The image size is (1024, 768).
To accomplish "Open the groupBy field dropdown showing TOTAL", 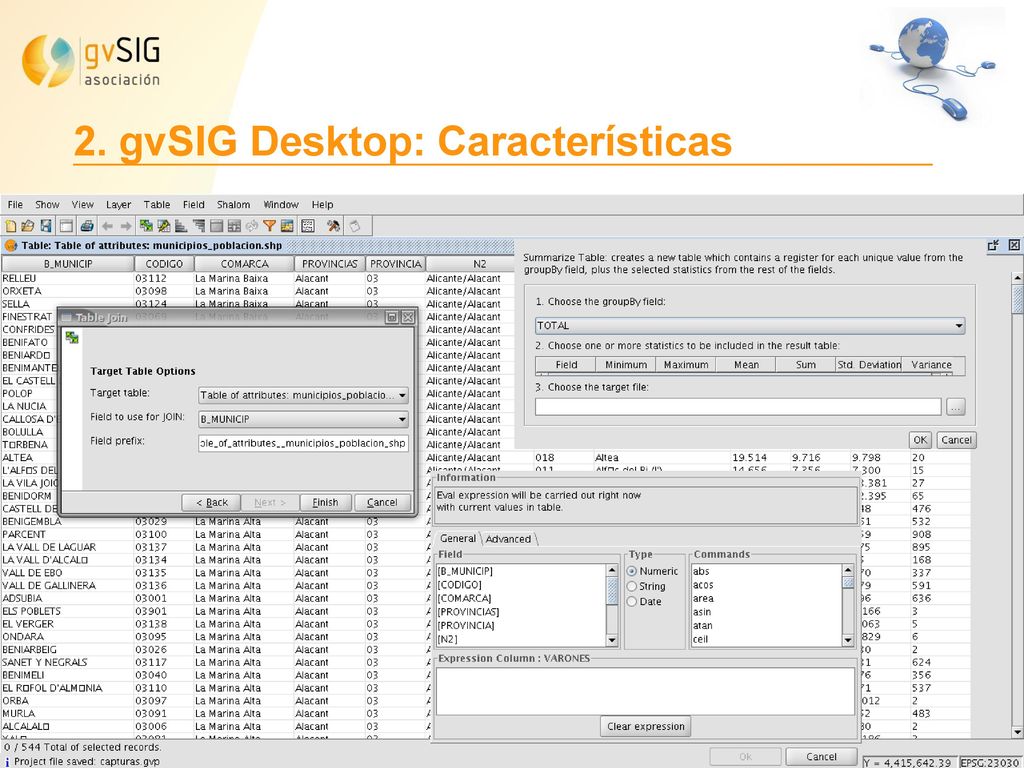I will 750,325.
